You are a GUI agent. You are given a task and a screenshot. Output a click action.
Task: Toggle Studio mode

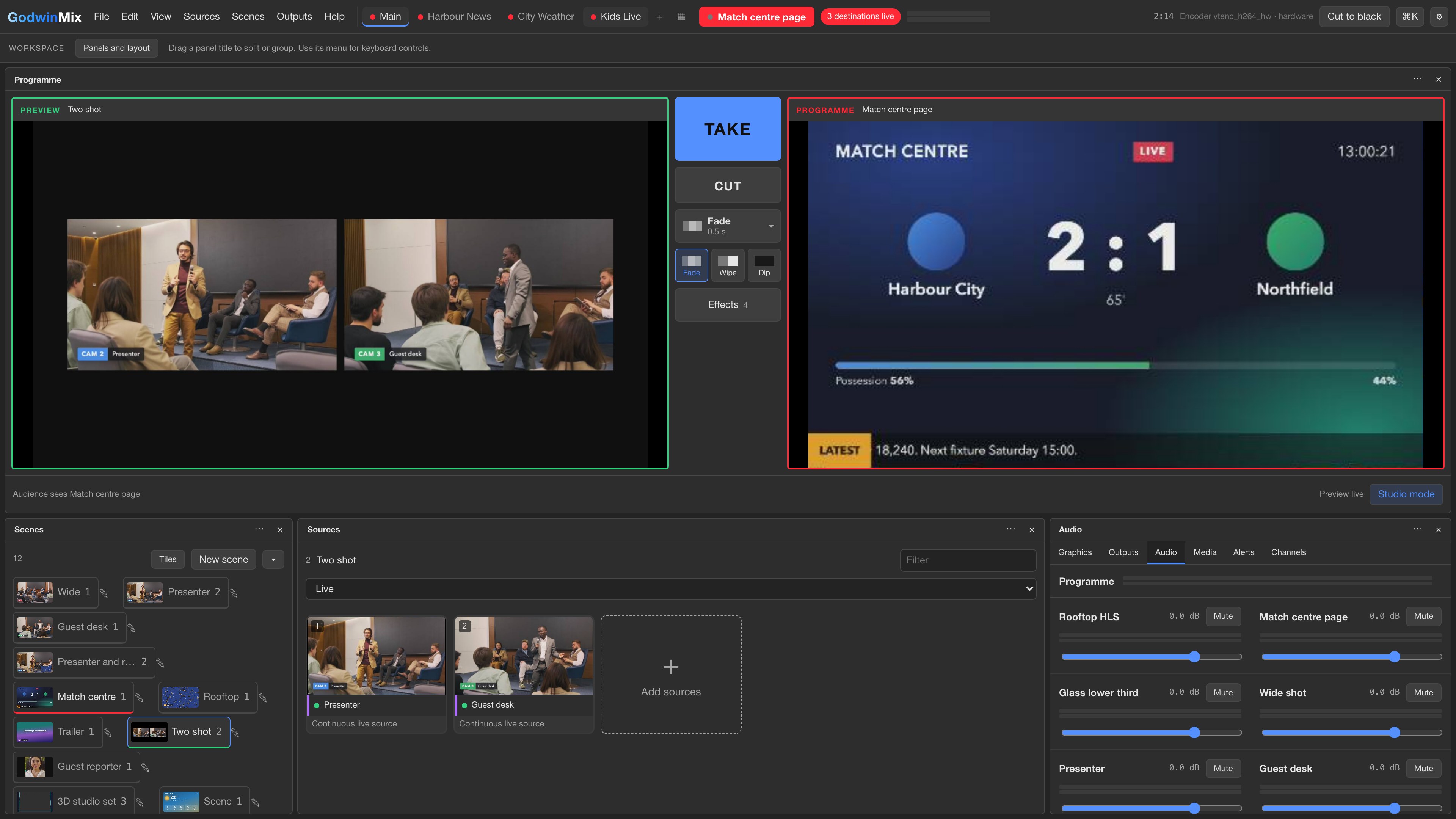(x=1406, y=493)
